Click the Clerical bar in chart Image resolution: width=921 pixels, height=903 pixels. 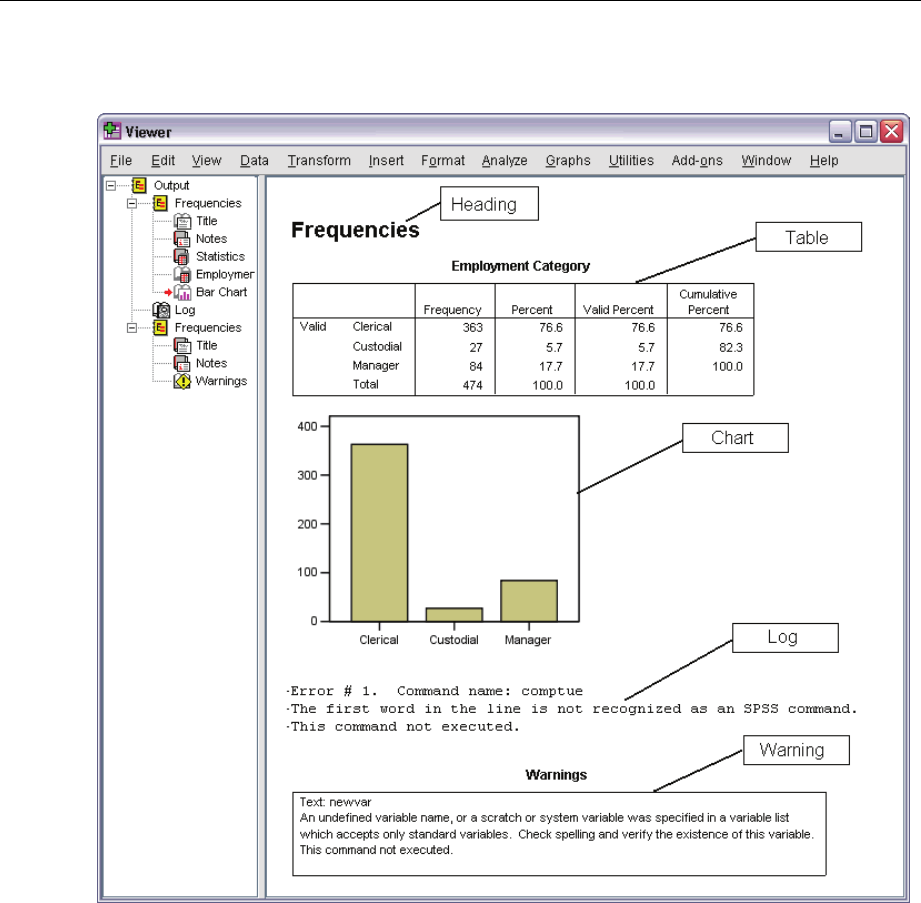click(x=379, y=532)
